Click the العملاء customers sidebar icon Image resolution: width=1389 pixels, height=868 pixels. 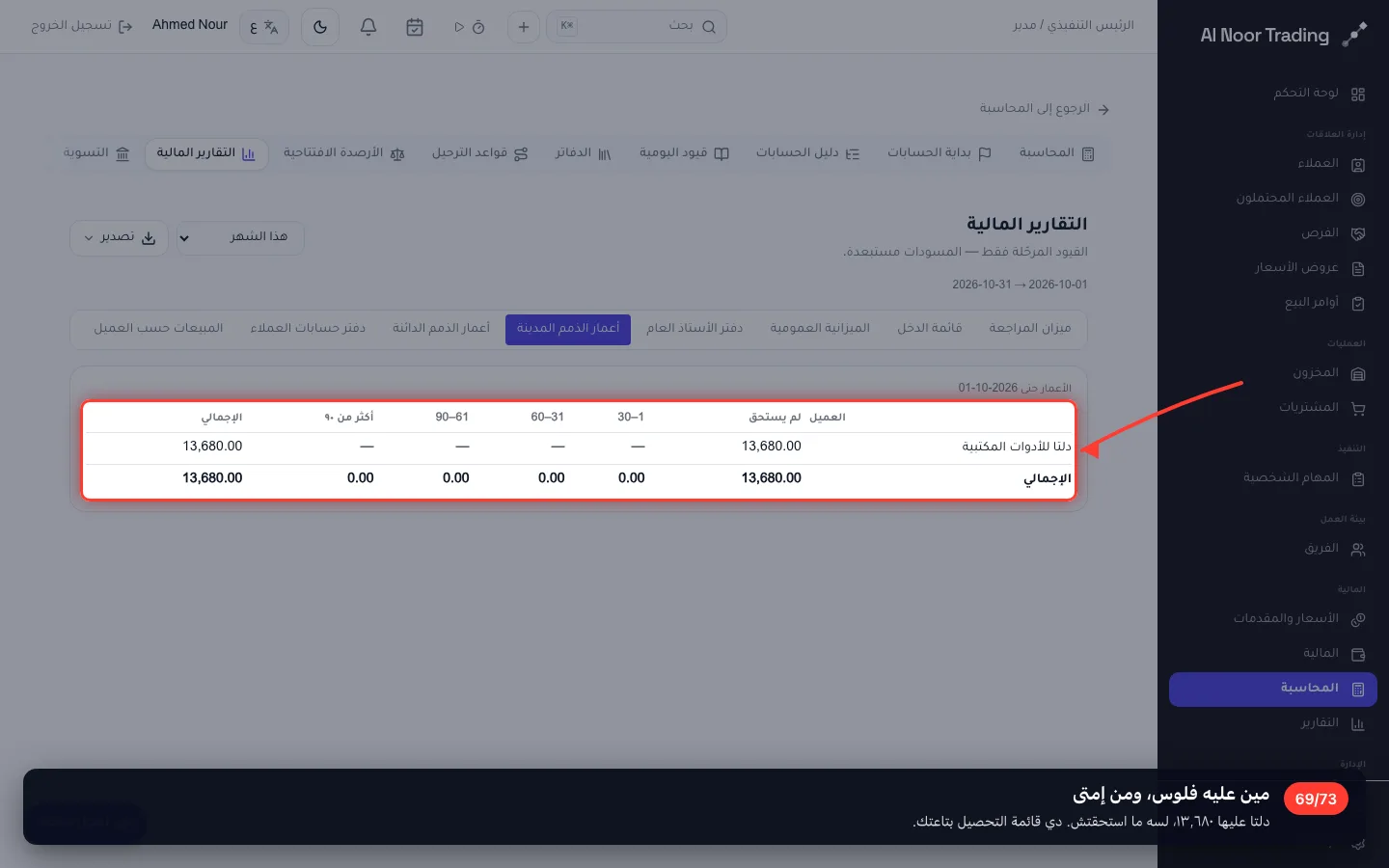click(1358, 165)
